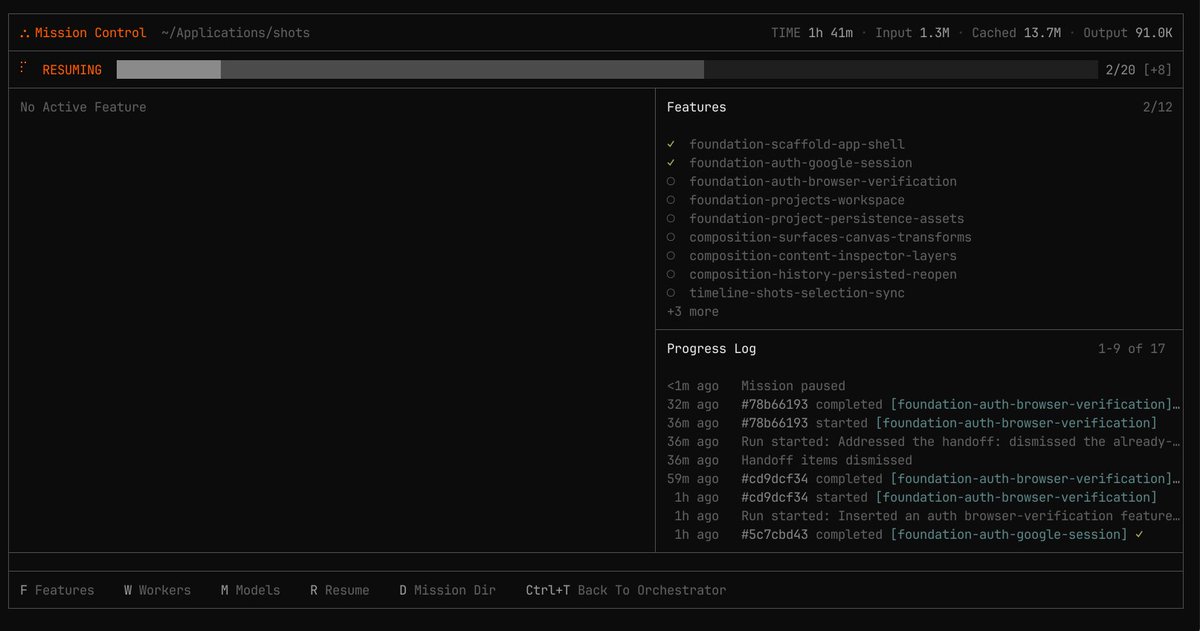Open Mission Dir from bottom bar
1200x631 pixels.
pyautogui.click(x=447, y=590)
